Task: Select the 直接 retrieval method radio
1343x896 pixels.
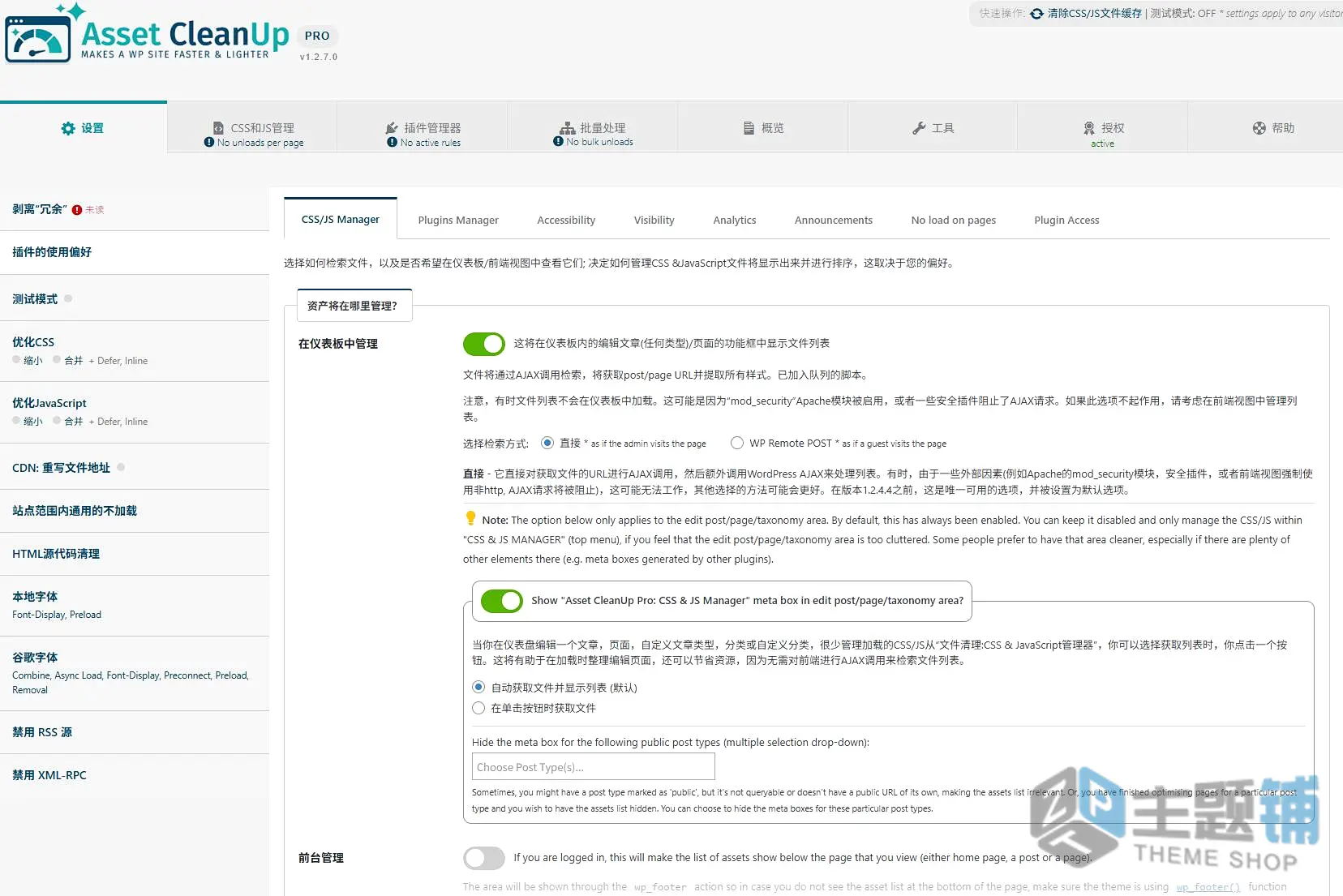Action: coord(547,443)
